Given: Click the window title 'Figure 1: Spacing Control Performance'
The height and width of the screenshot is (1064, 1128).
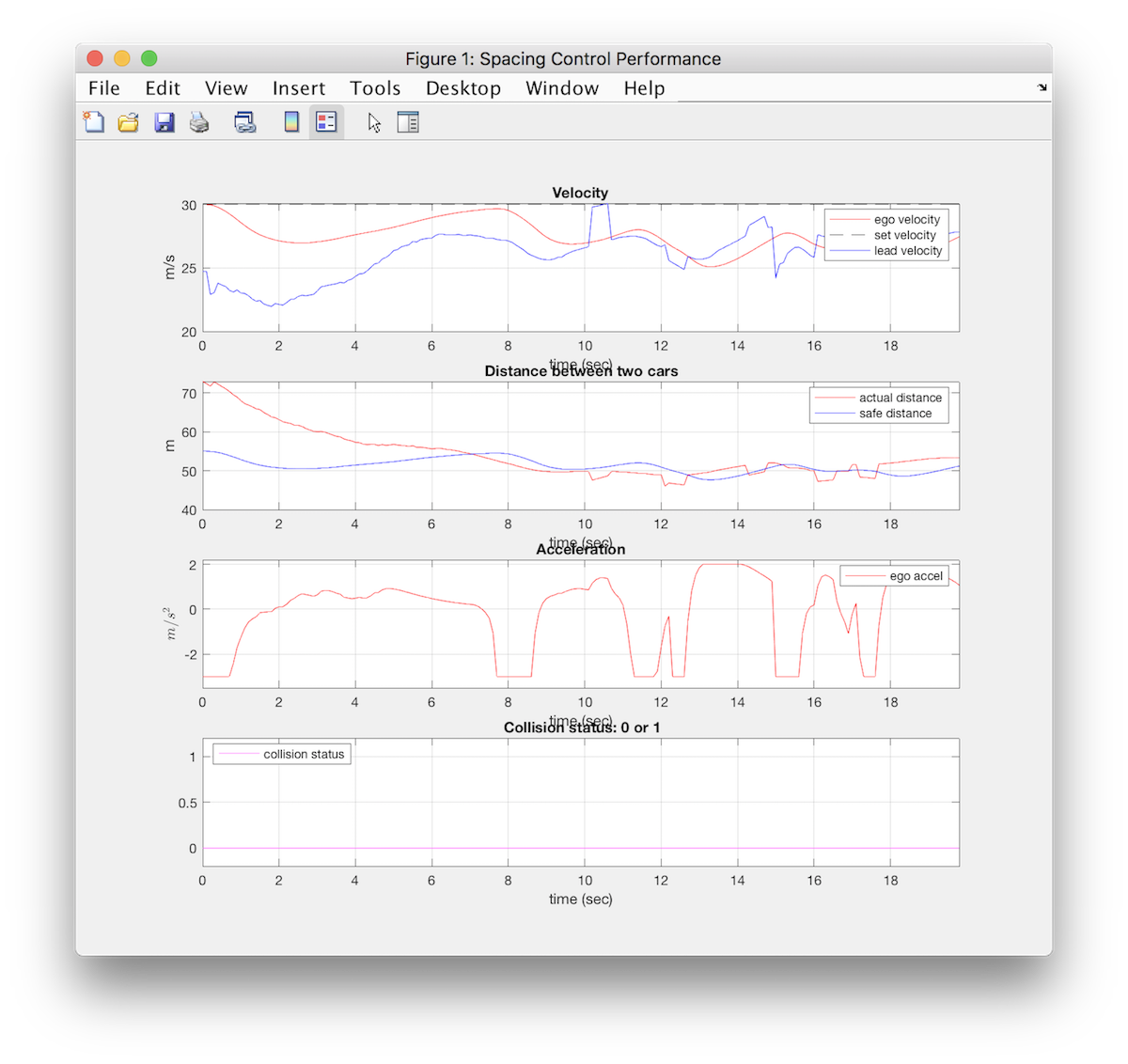Looking at the screenshot, I should click(x=563, y=59).
